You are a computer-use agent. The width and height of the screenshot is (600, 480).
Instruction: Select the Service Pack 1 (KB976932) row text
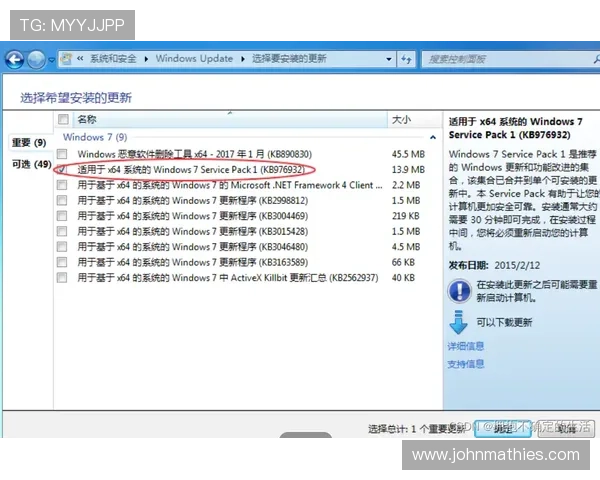[191, 170]
